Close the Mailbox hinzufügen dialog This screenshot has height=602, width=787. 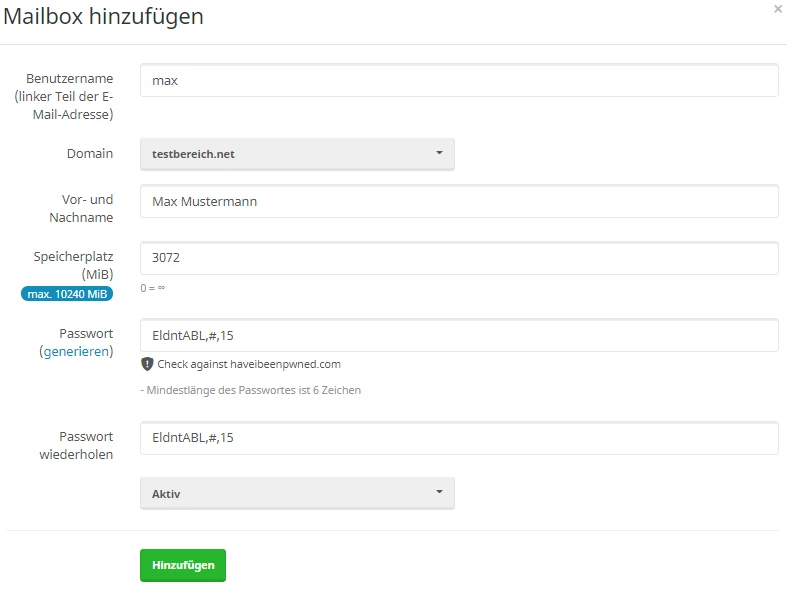[778, 9]
